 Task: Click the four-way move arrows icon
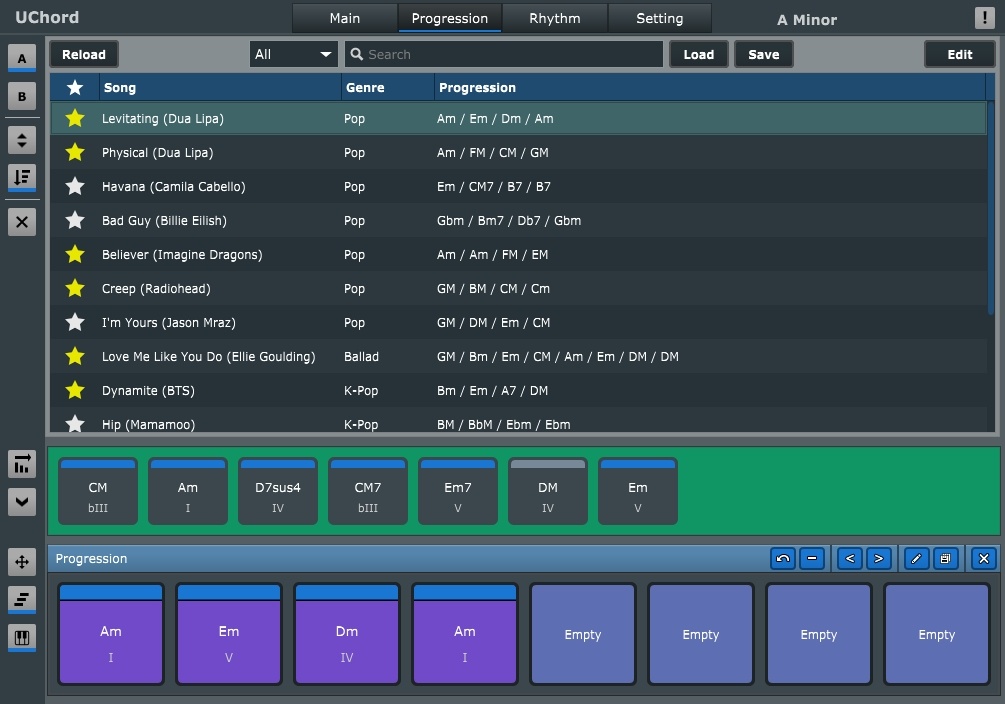pyautogui.click(x=22, y=562)
